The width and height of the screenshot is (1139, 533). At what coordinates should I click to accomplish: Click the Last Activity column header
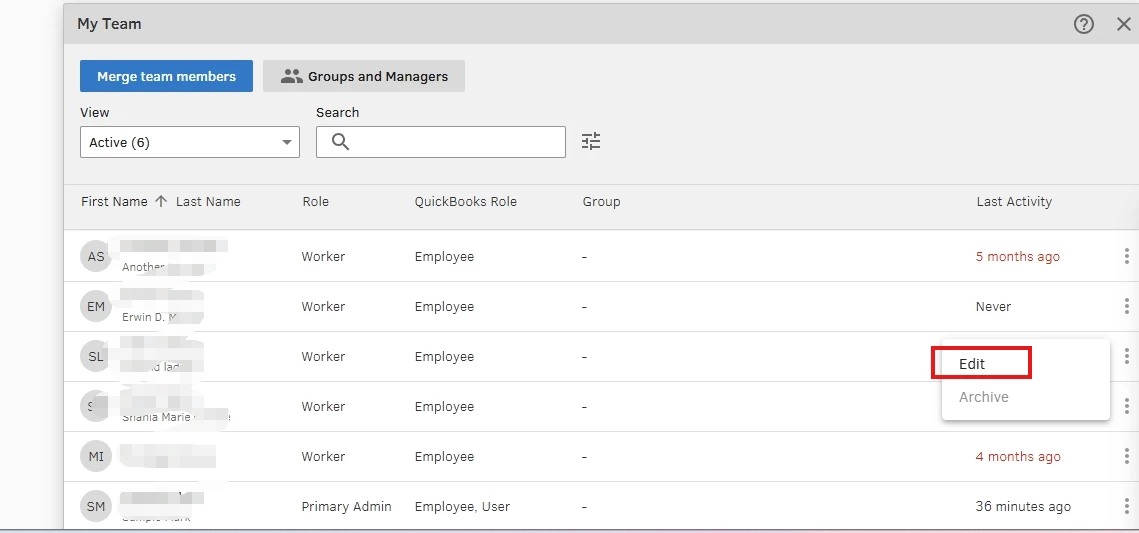pyautogui.click(x=1014, y=202)
